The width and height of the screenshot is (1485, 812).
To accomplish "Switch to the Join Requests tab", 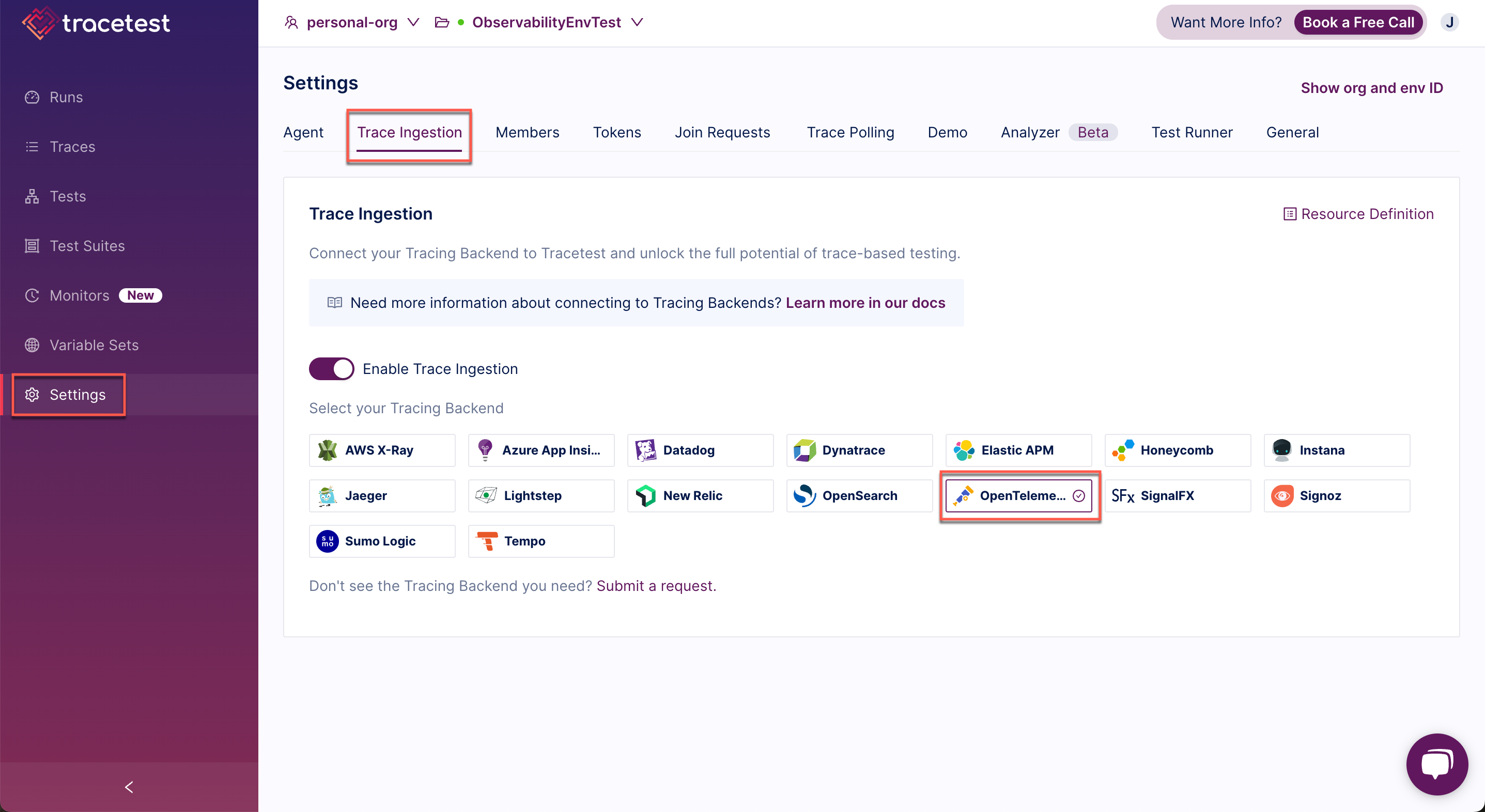I will (722, 133).
